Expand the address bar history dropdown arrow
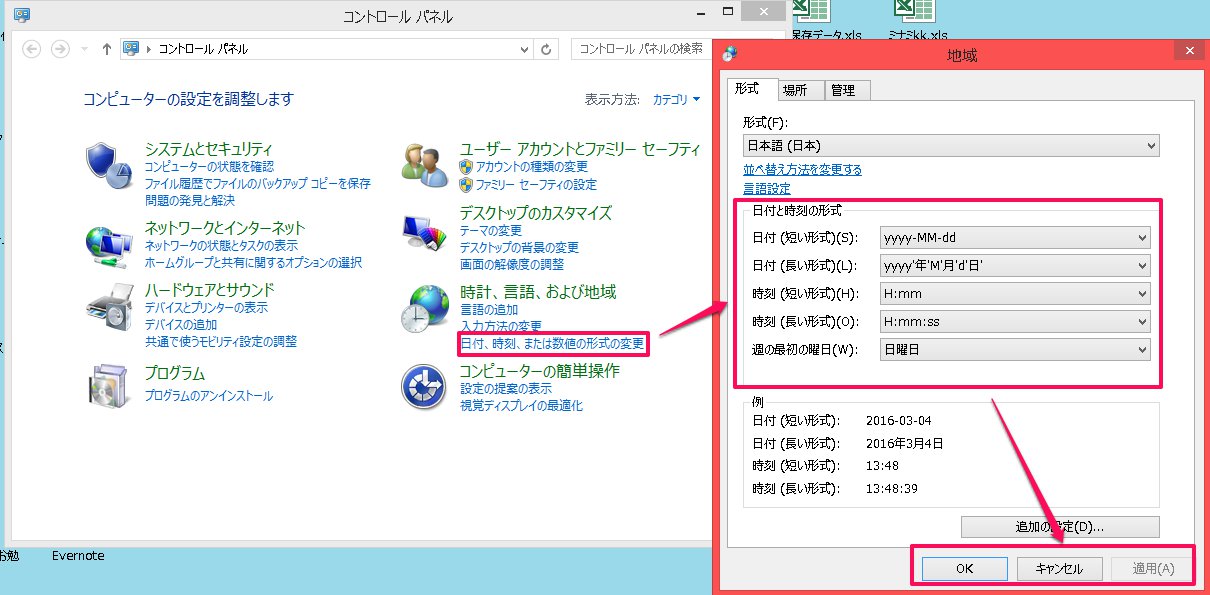The width and height of the screenshot is (1210, 595). [524, 49]
